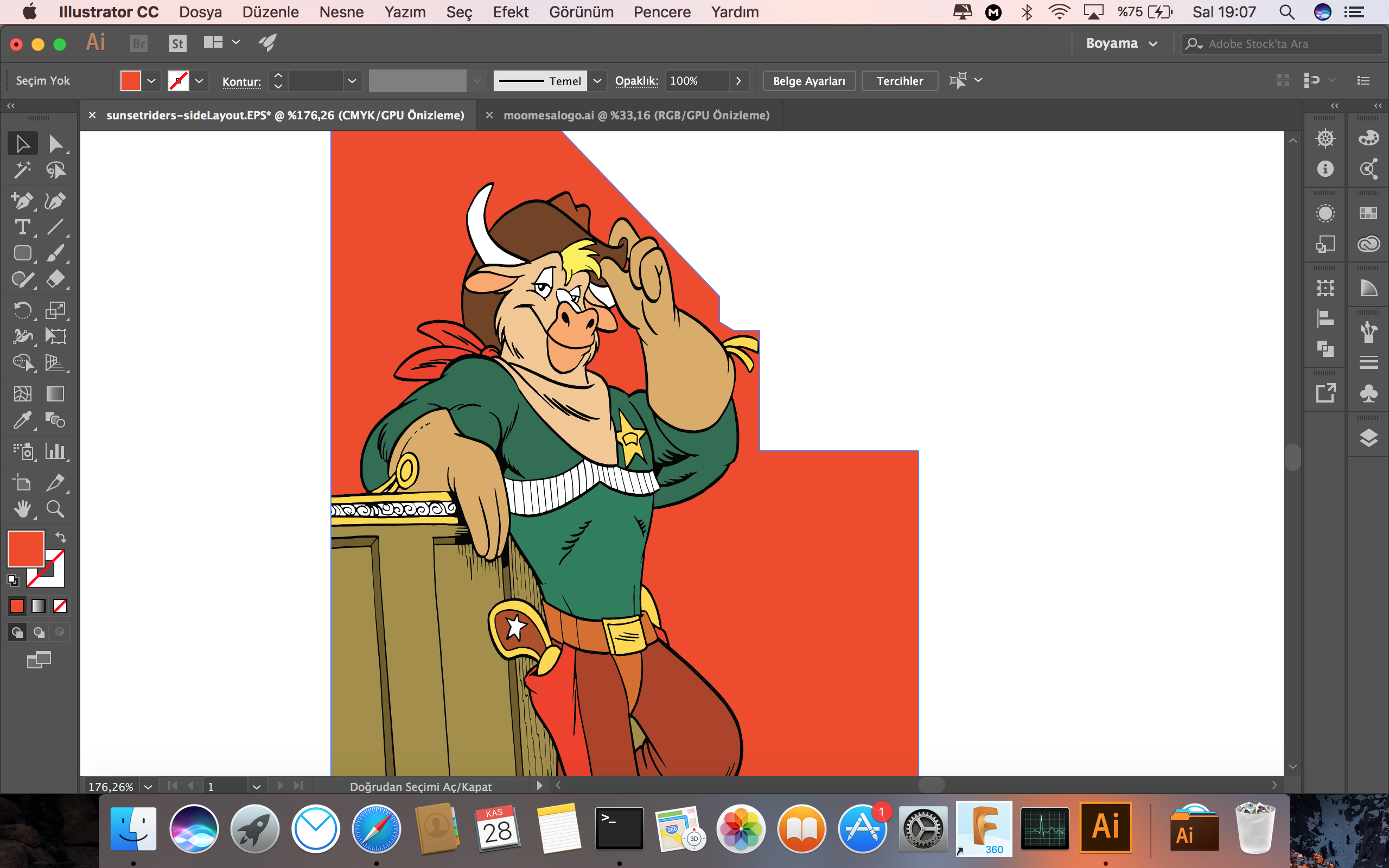1389x868 pixels.
Task: Open the Layers panel icon
Action: 1368,438
